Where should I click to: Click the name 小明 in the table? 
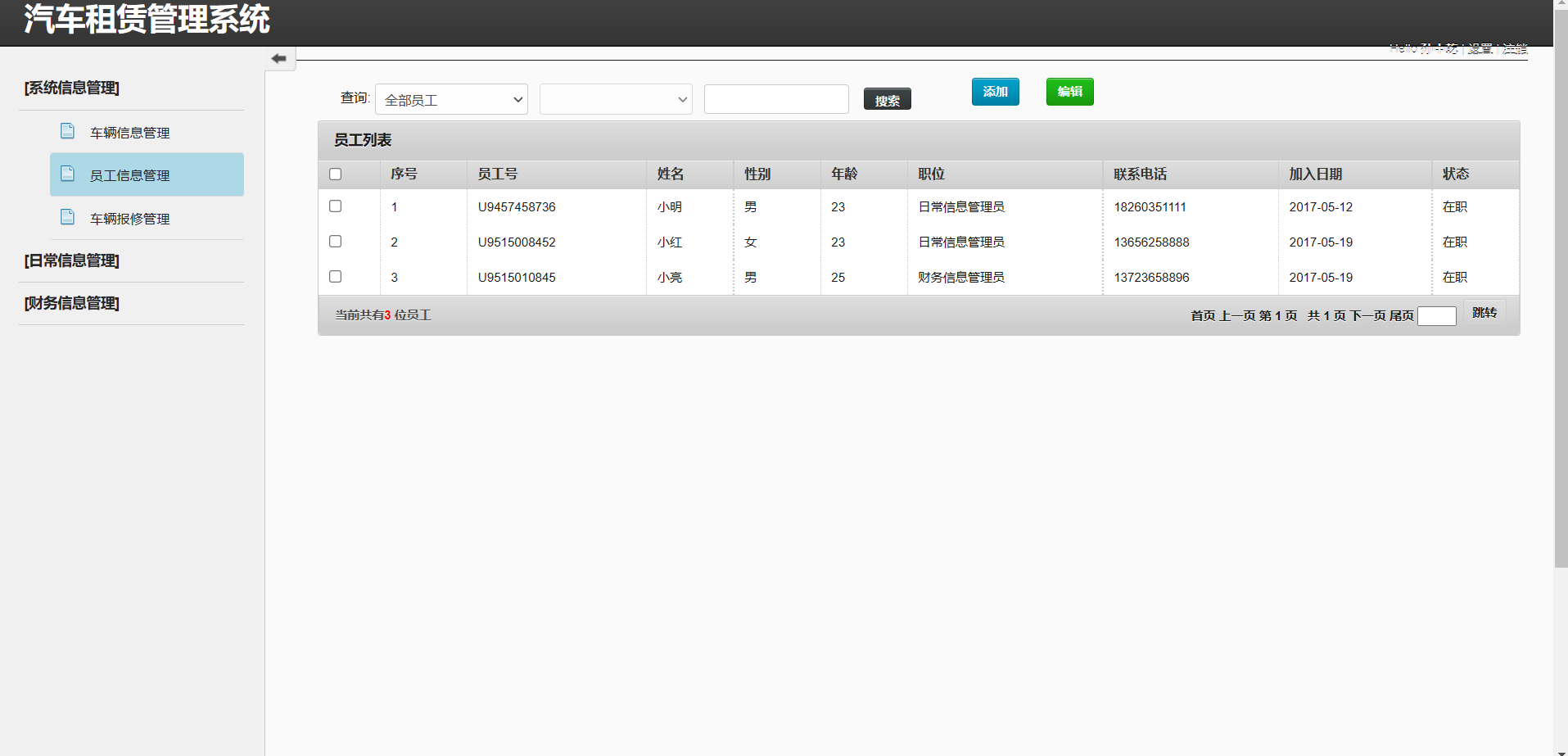[670, 207]
